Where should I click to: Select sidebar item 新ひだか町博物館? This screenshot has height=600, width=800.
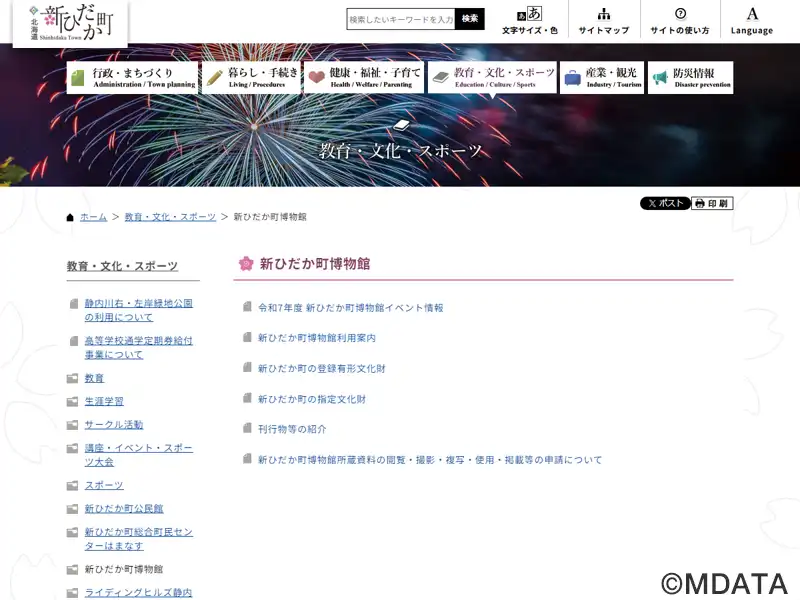[x=123, y=569]
